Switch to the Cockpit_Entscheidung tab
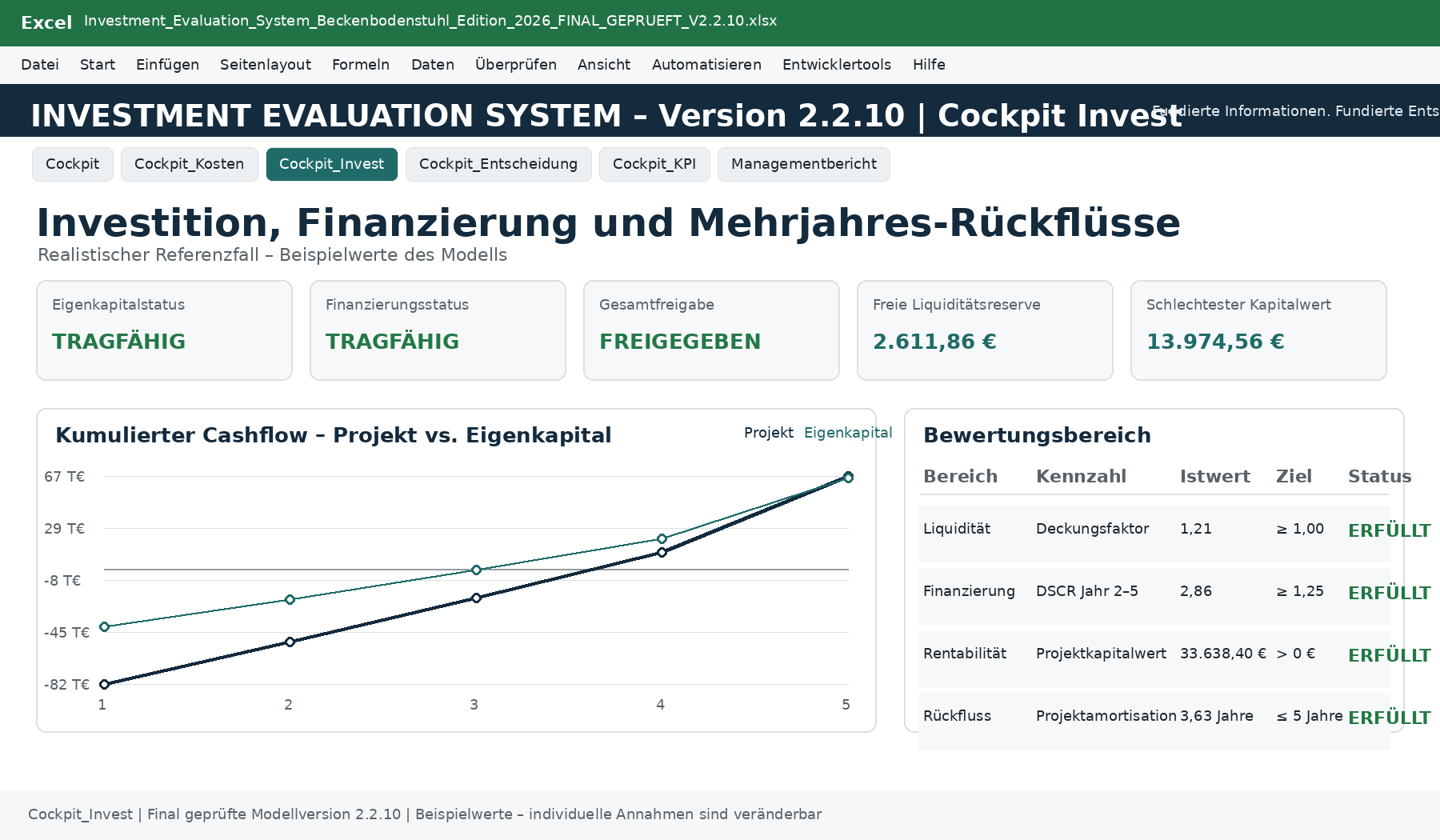Viewport: 1440px width, 840px height. 498,164
